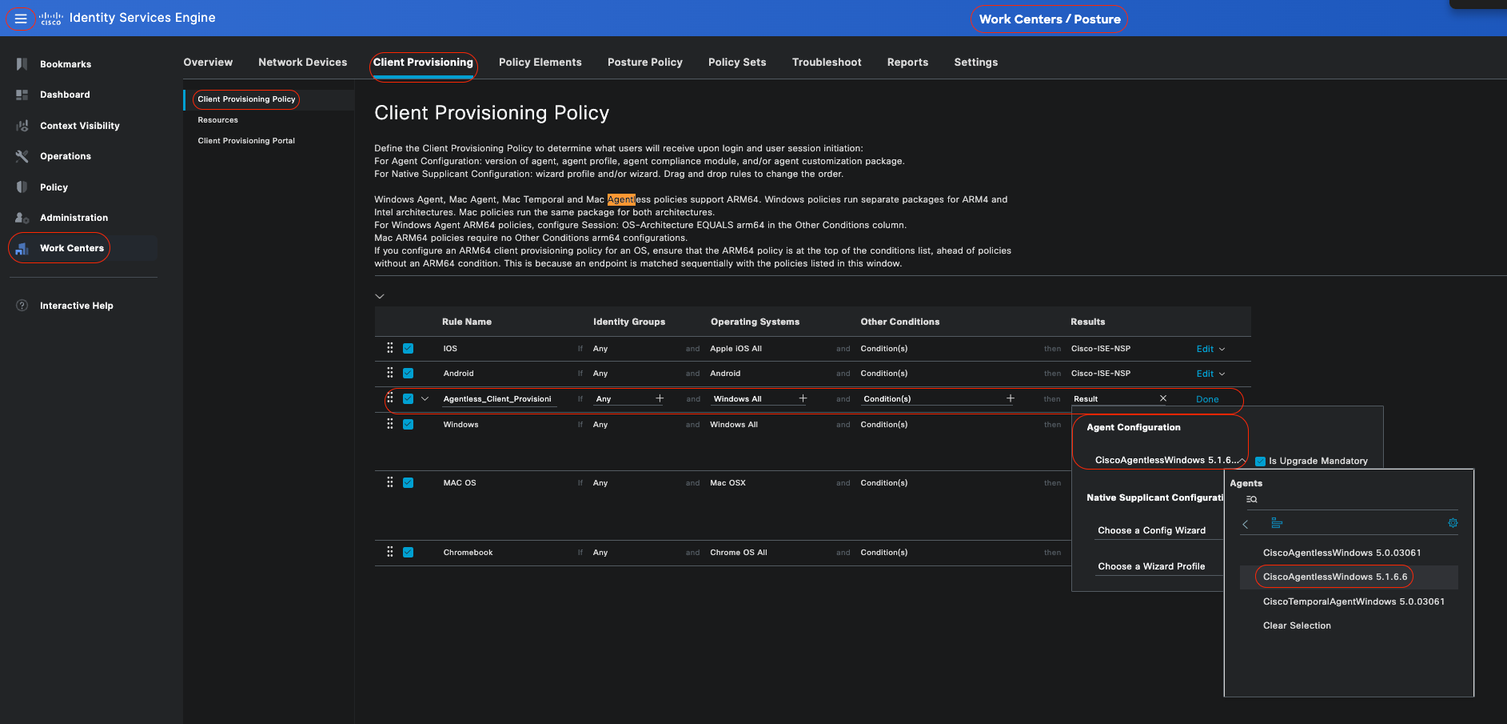
Task: Click the Dashboard sidebar icon
Action: coord(22,95)
